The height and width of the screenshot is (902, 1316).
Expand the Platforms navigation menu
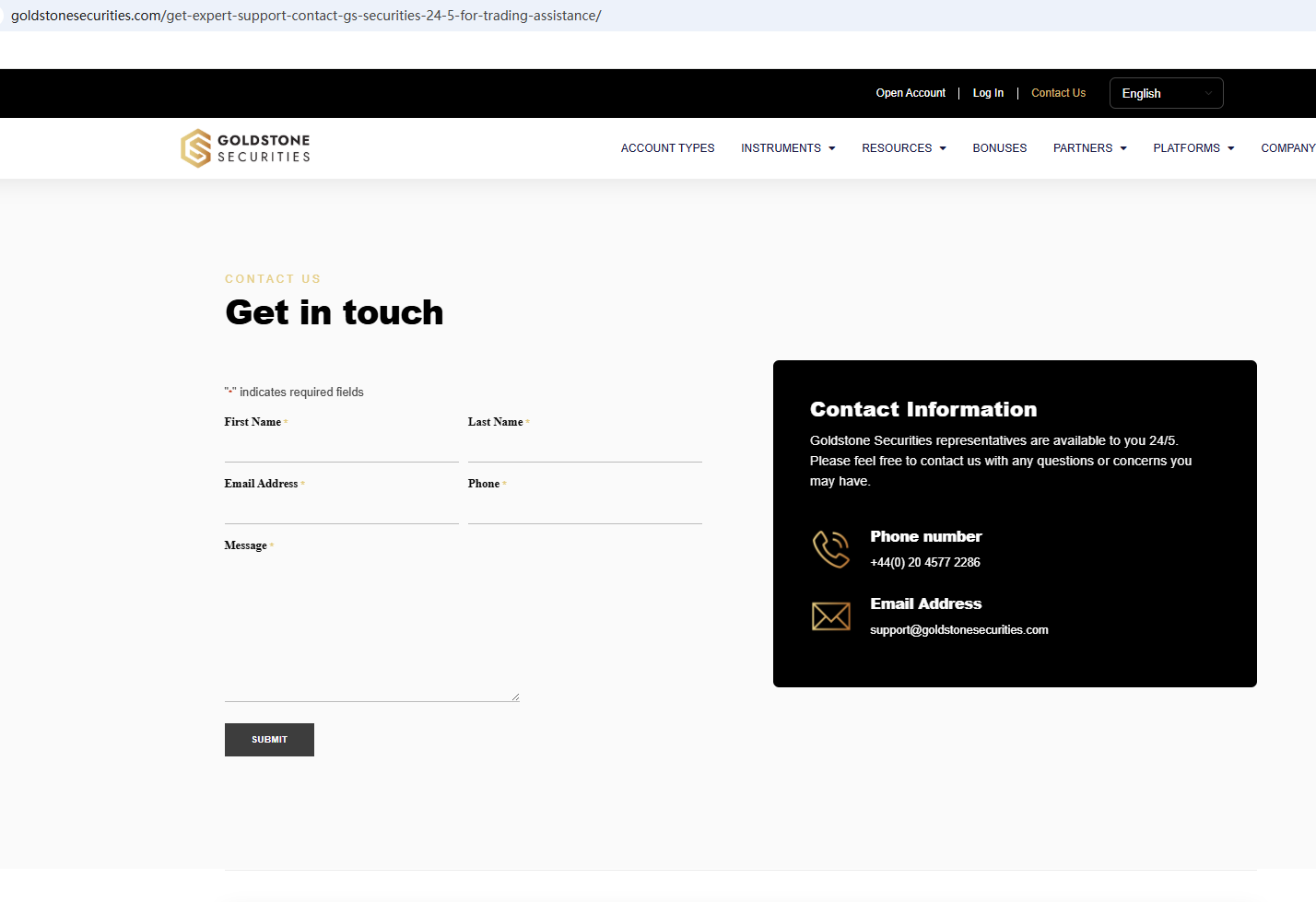[1193, 148]
